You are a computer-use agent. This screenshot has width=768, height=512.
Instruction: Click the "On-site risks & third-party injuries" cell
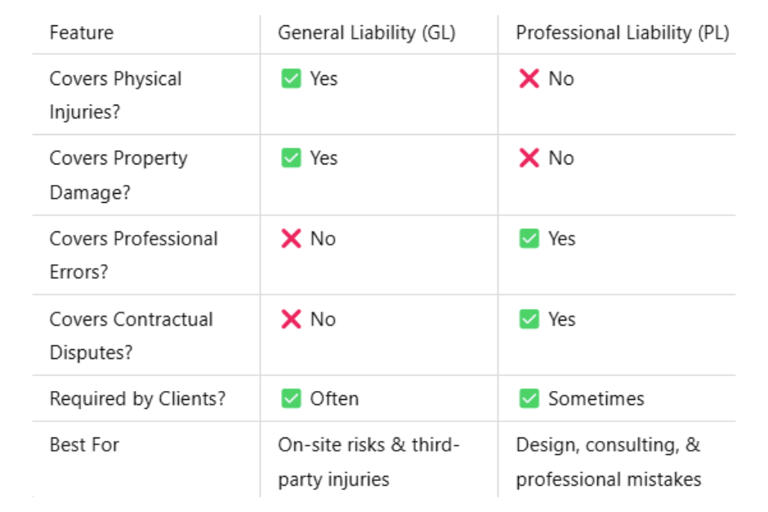pos(368,462)
